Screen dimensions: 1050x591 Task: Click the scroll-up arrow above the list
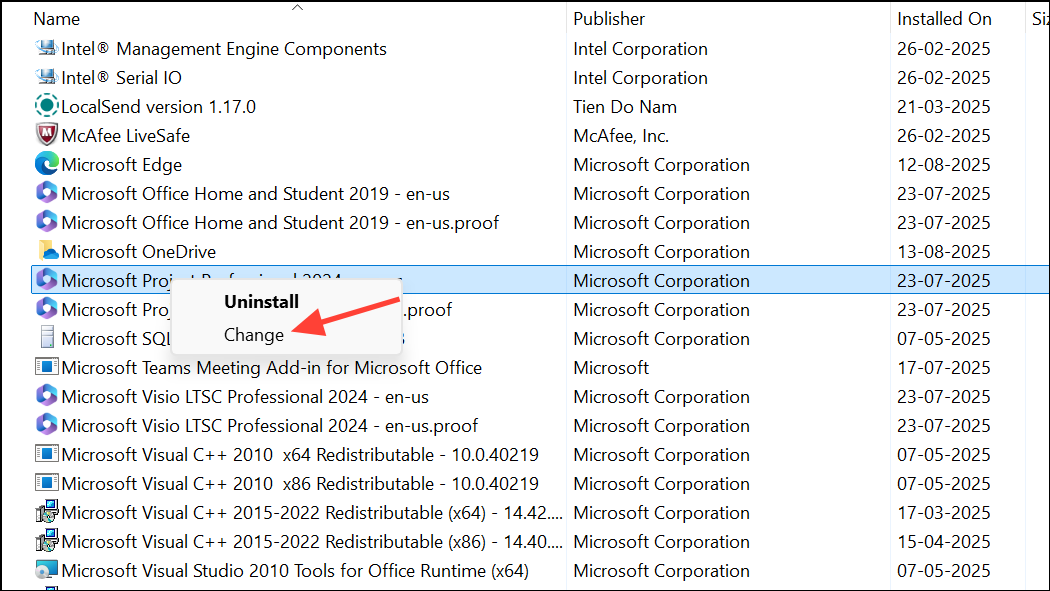297,6
